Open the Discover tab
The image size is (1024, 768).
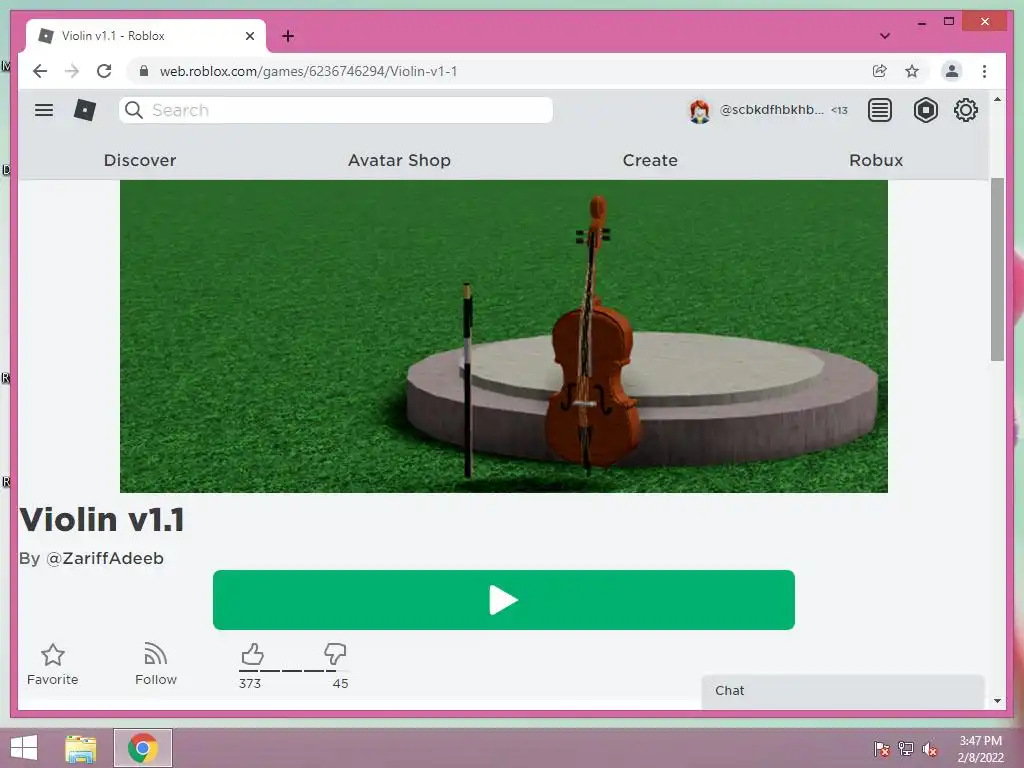coord(140,160)
